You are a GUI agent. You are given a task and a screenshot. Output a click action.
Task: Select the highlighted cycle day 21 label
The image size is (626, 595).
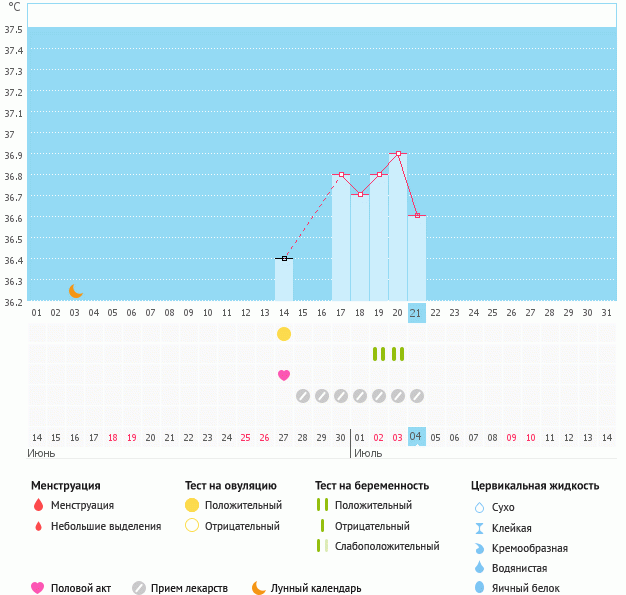pos(417,313)
